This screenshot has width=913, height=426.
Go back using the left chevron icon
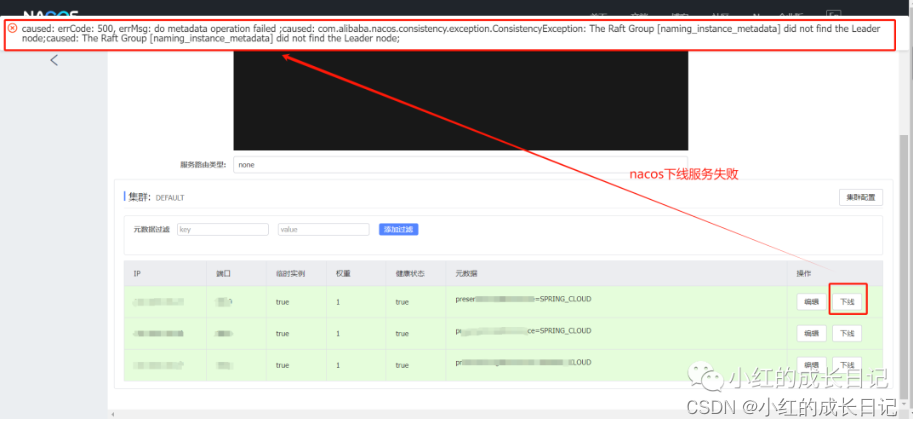coord(54,60)
